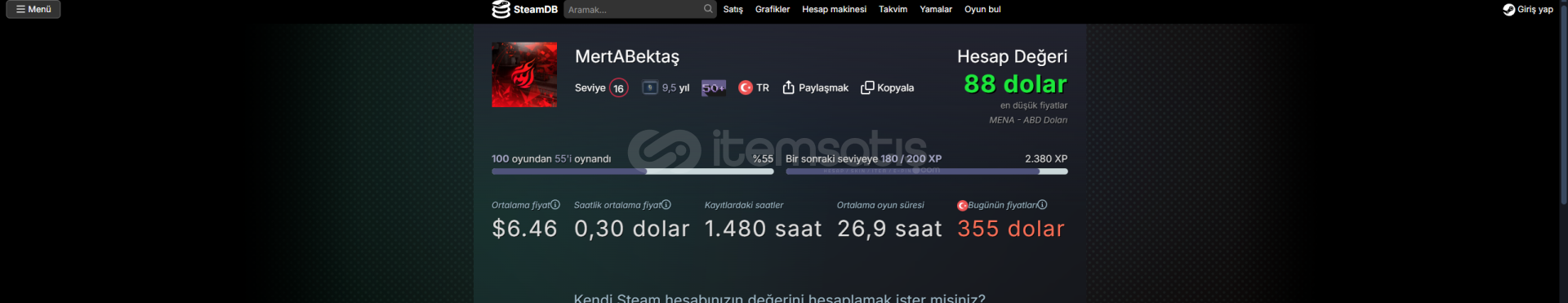1568x303 pixels.
Task: Open the Yamalar link
Action: 935,9
